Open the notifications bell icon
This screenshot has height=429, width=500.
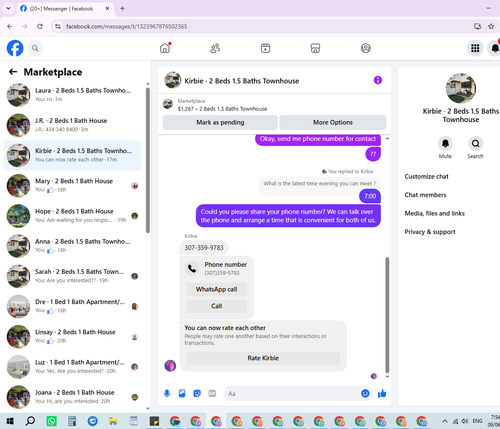coord(495,48)
